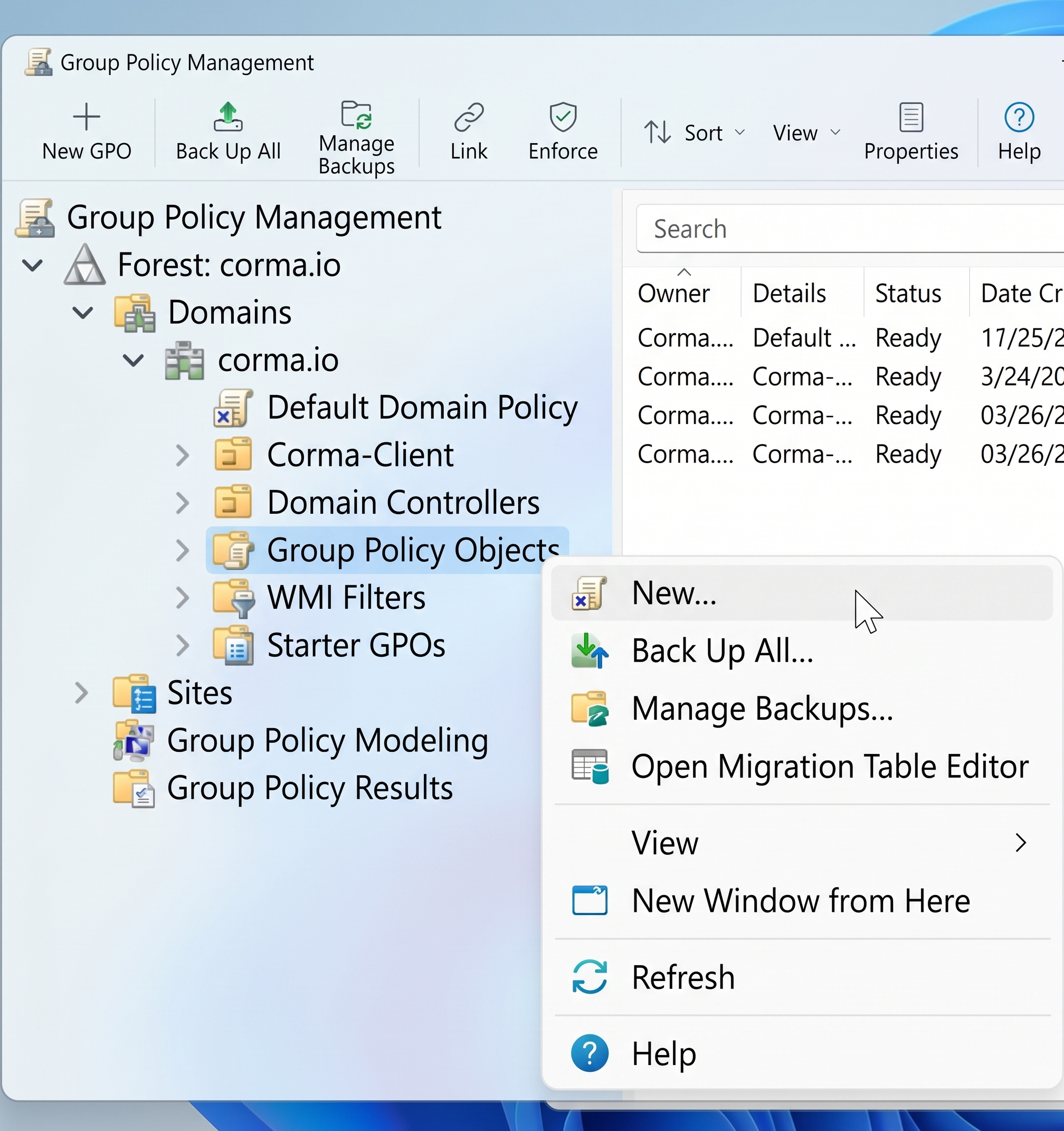Screen dimensions: 1064x1131
Task: Click the Forest corma.io triangle icon
Action: pos(84,265)
